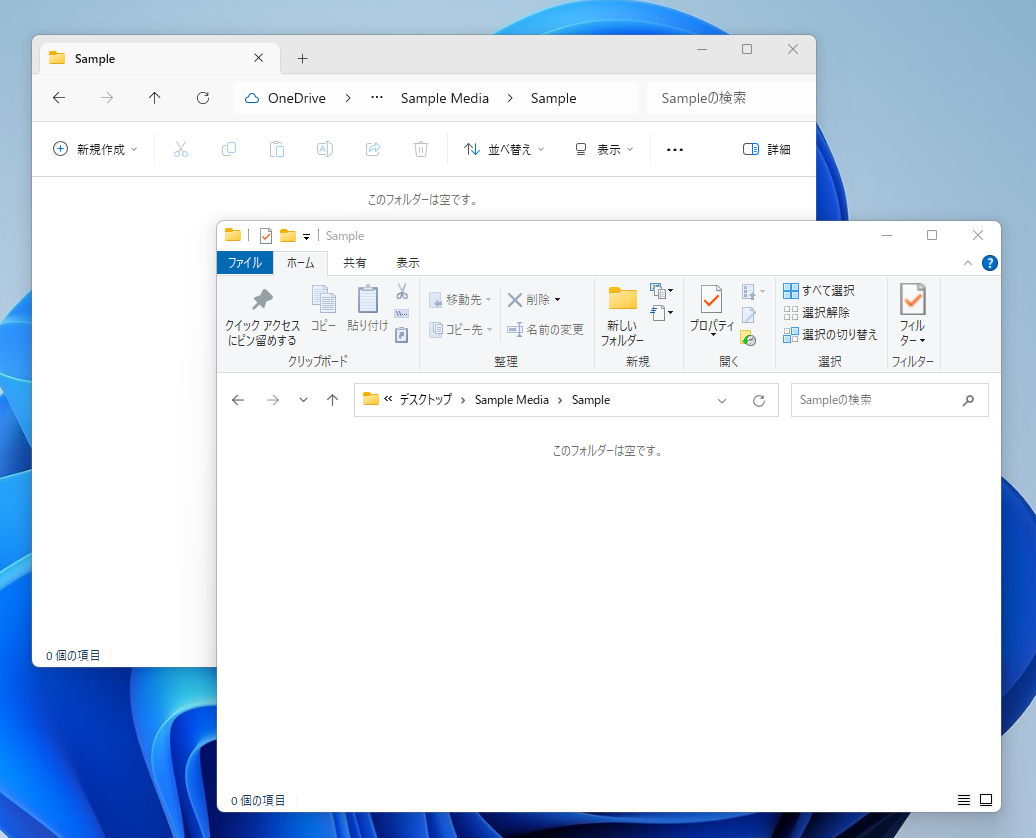Open the ファイル tab
Screen dimensions: 1036x838
[x=244, y=263]
